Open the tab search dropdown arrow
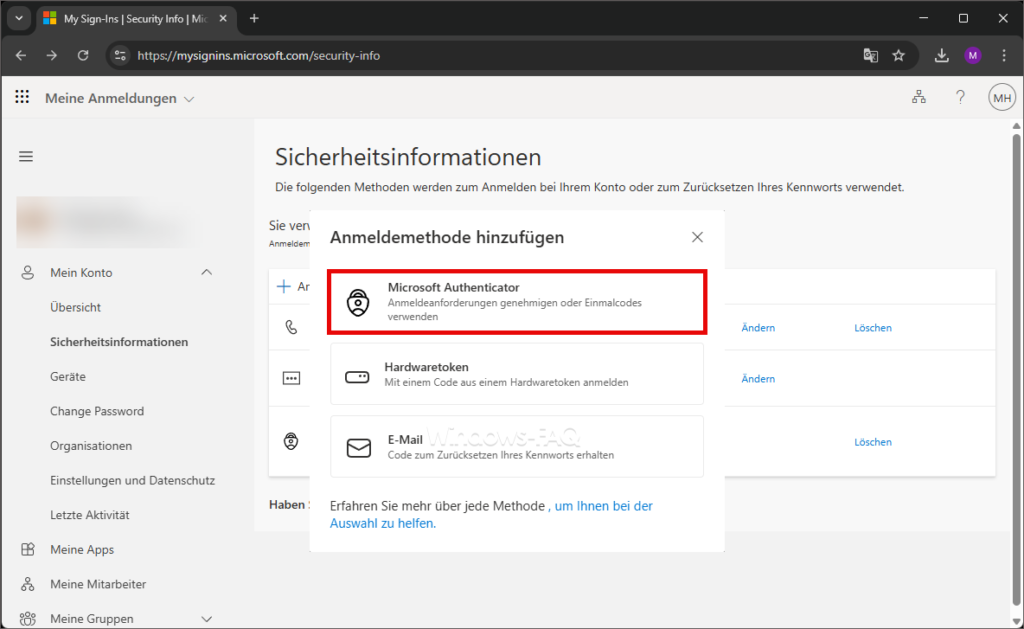Viewport: 1024px width, 629px height. pyautogui.click(x=19, y=18)
